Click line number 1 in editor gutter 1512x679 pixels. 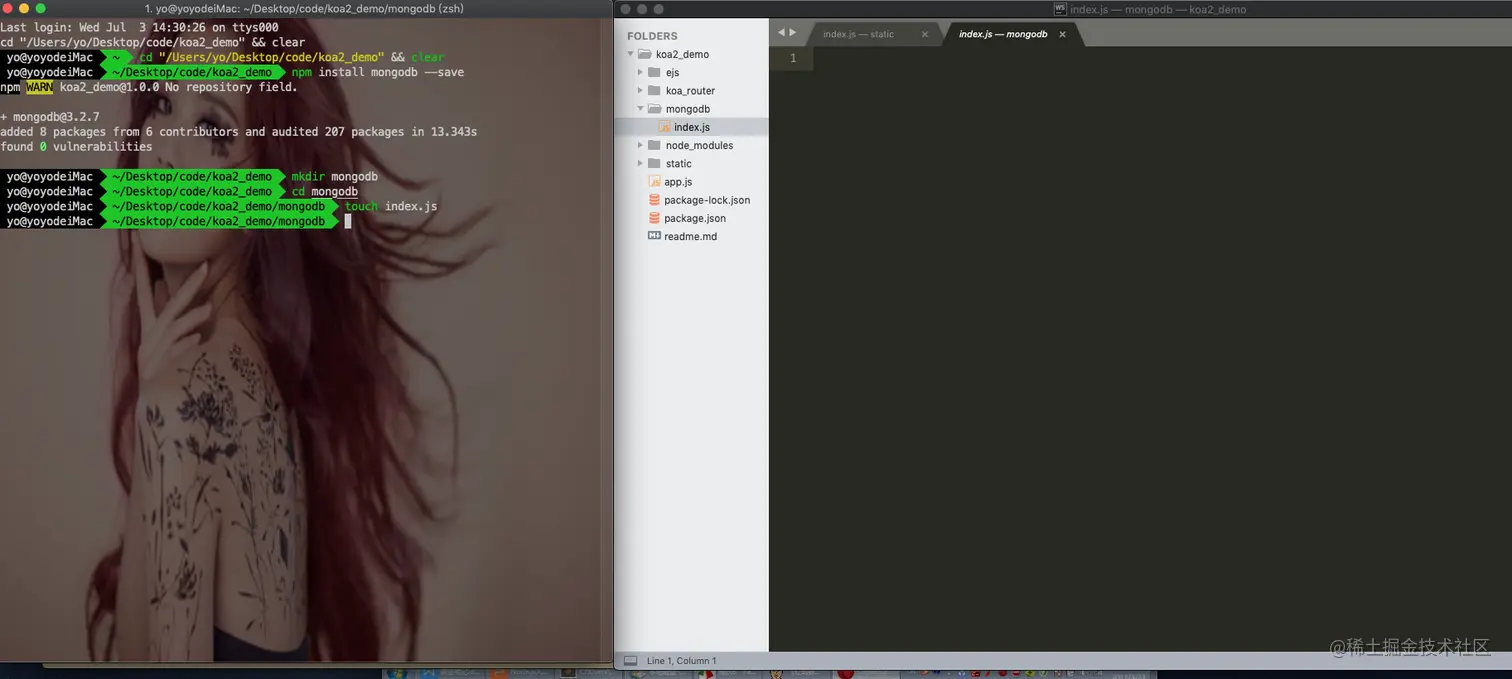tap(794, 58)
